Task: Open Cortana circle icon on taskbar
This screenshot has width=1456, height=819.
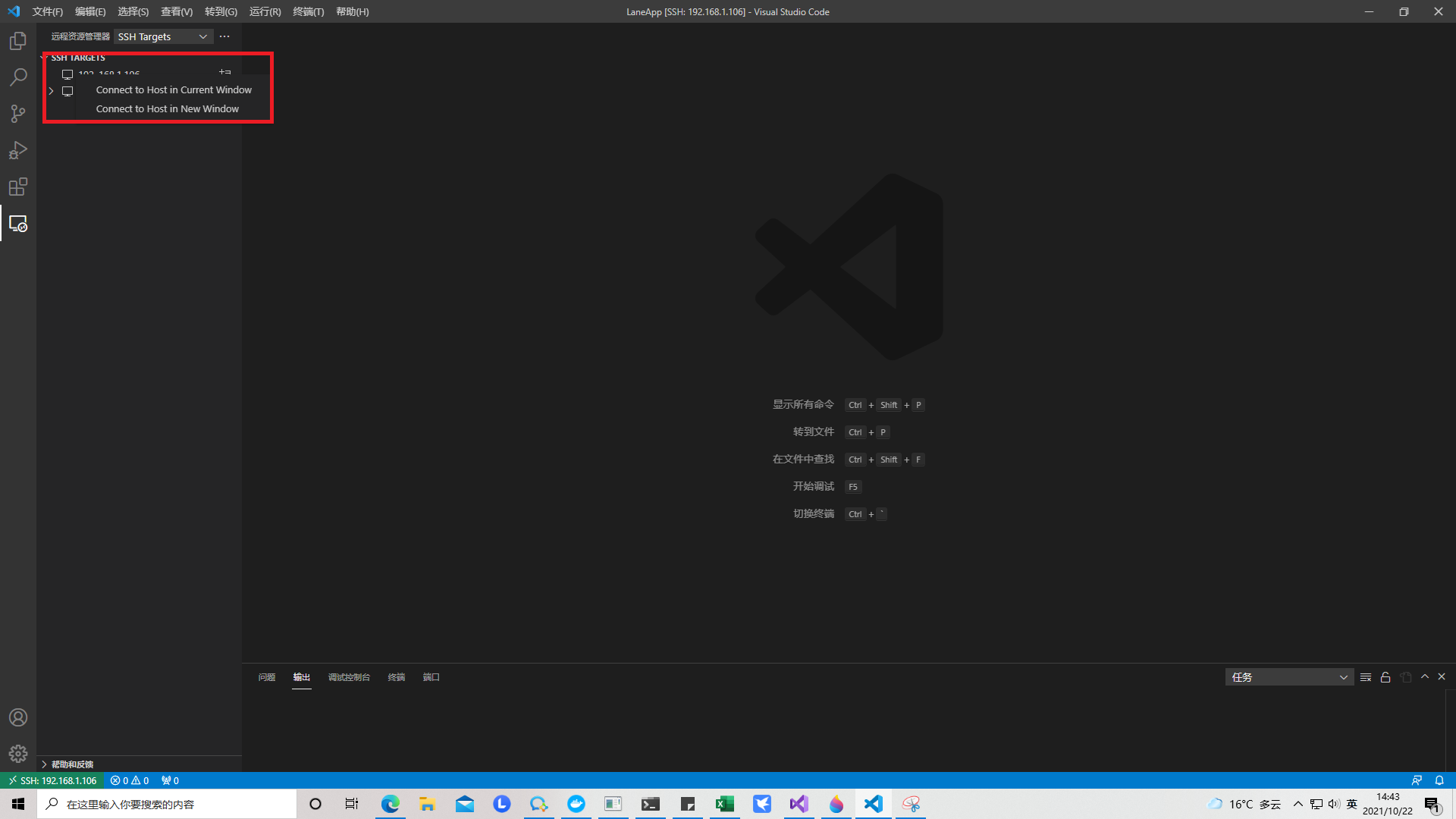Action: (315, 804)
